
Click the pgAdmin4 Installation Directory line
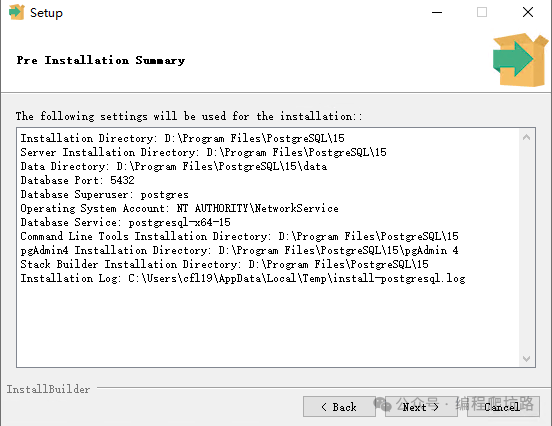click(239, 250)
